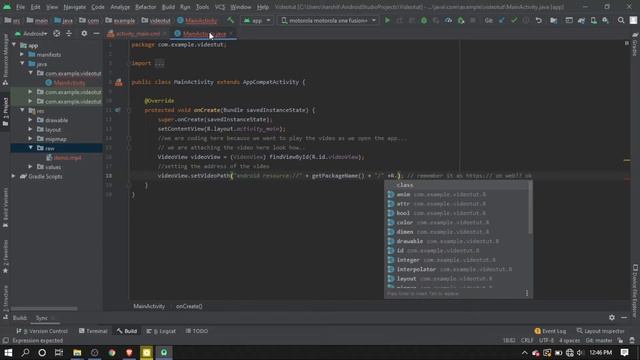Hide the Build tool window
Screen dimensions: 640x360
(x=624, y=317)
